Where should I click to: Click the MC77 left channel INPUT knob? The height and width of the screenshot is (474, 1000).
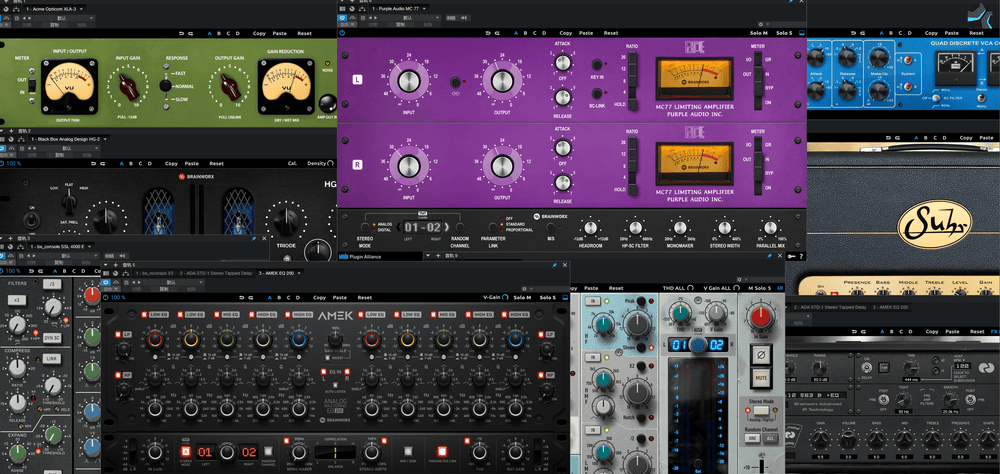[409, 81]
